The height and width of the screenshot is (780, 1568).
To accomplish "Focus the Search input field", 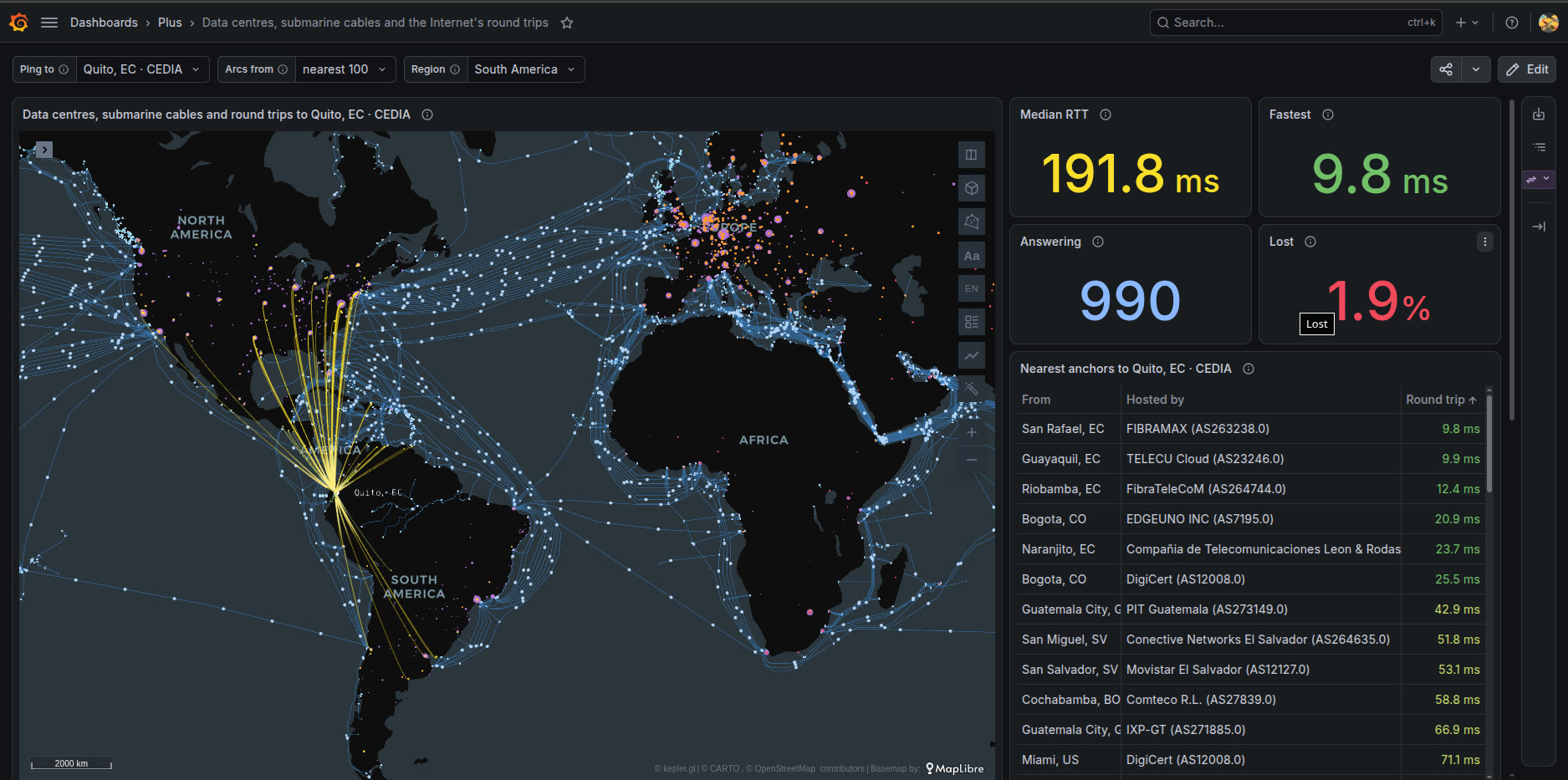I will (x=1295, y=23).
